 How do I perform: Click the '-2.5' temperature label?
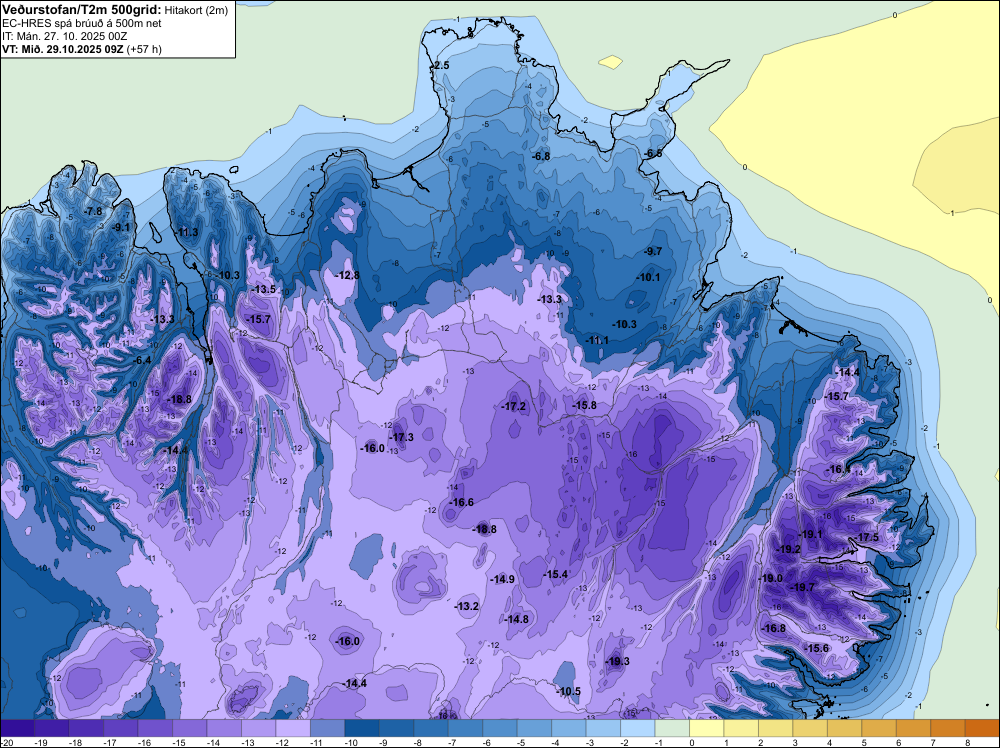click(x=439, y=66)
